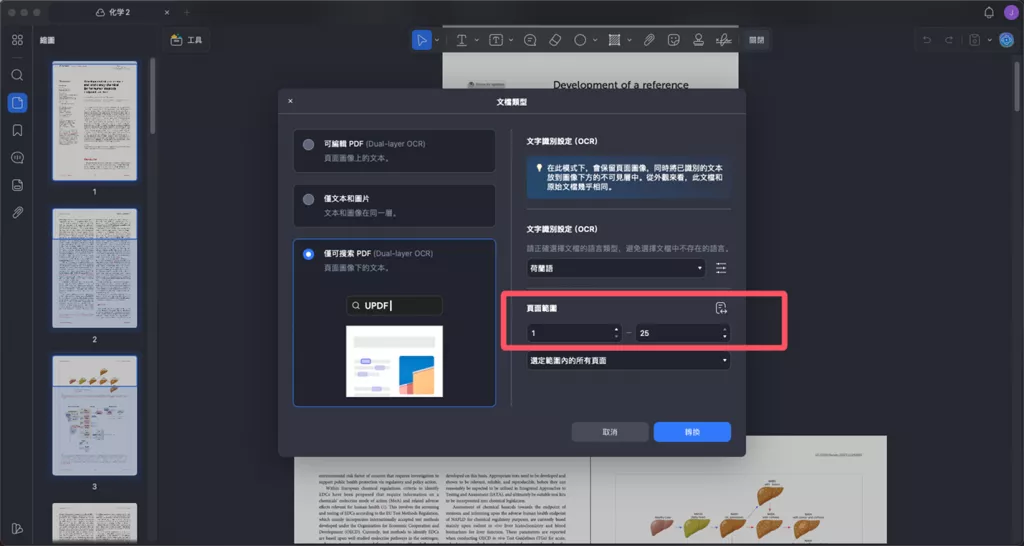Open the signature tool
This screenshot has width=1024, height=546.
723,40
